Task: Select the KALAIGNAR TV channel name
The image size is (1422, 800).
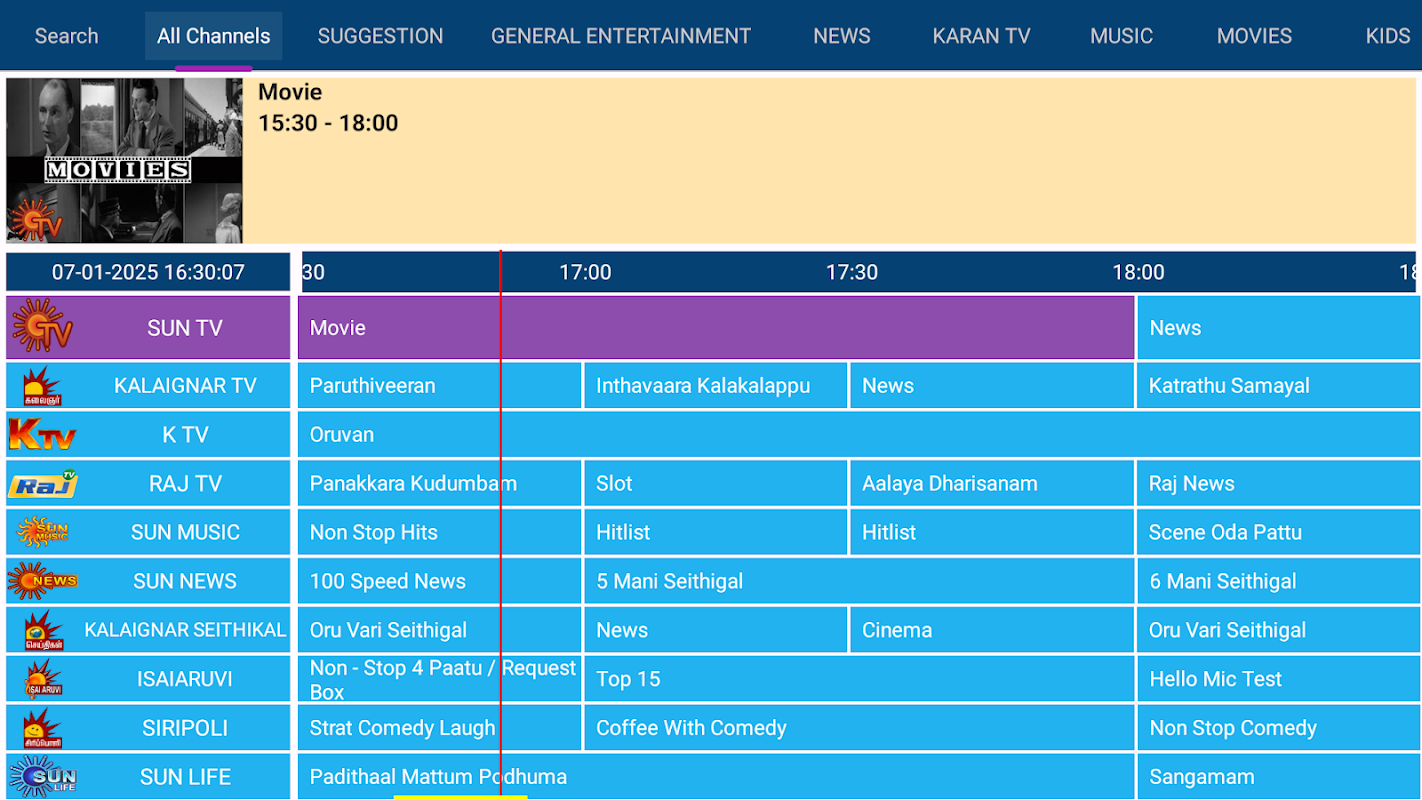Action: pos(185,386)
